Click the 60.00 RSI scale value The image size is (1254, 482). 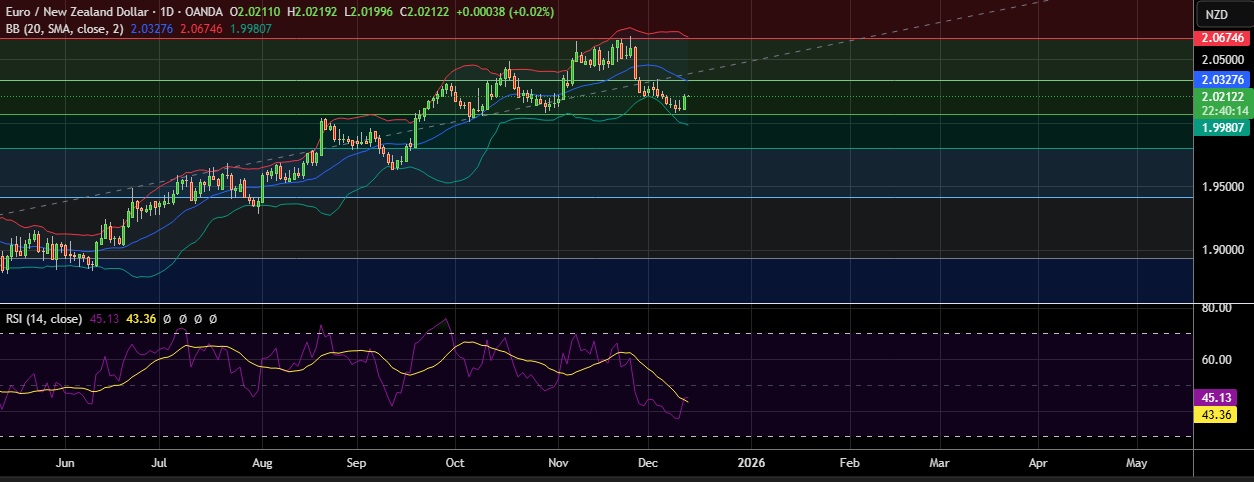click(1216, 360)
